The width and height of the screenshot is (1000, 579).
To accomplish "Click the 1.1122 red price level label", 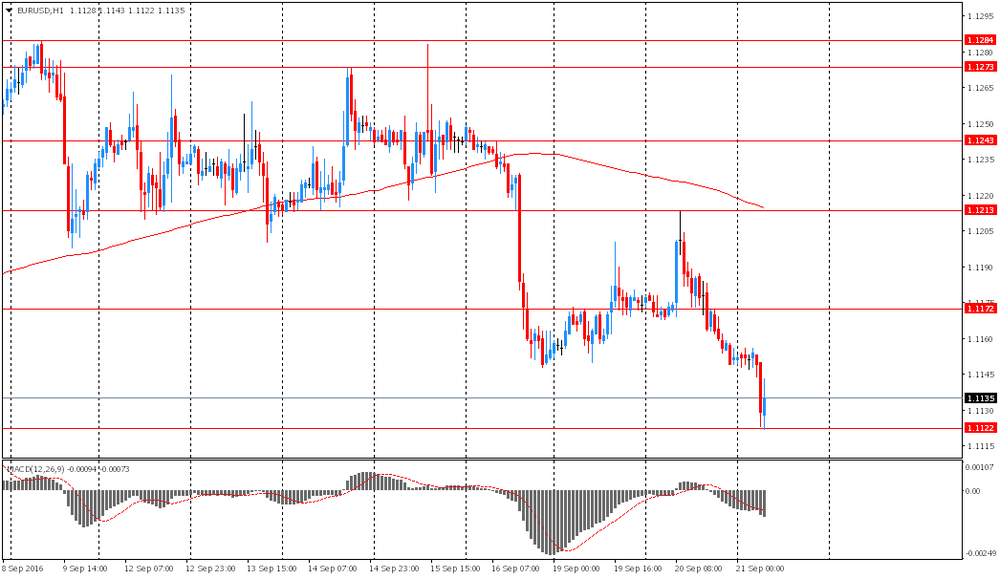I will click(x=980, y=428).
